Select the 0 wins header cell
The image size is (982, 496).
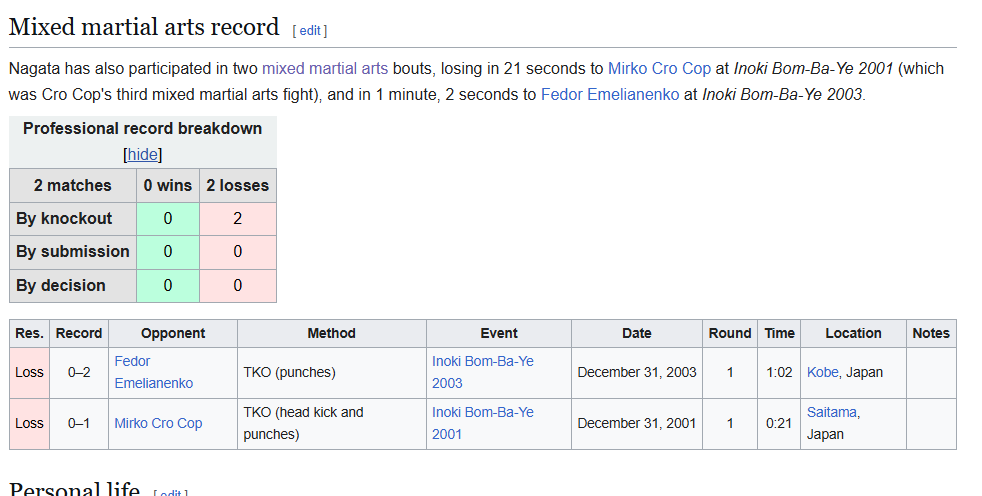pyautogui.click(x=168, y=185)
